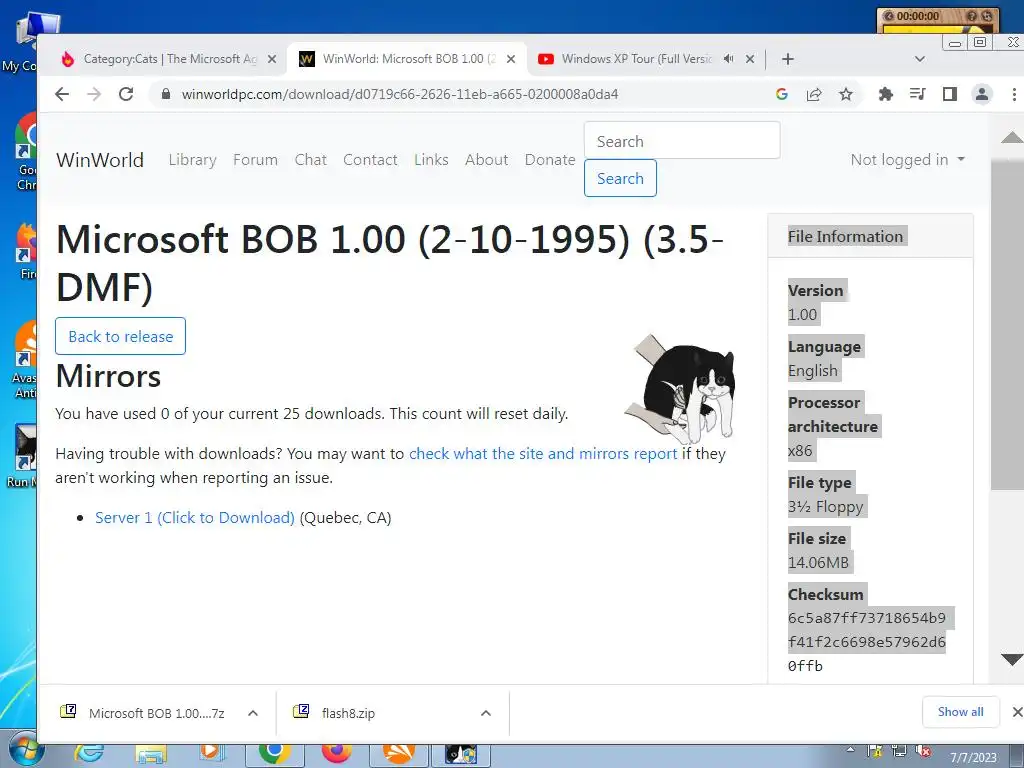
Task: Click the Action Center flag tray icon
Action: click(875, 752)
